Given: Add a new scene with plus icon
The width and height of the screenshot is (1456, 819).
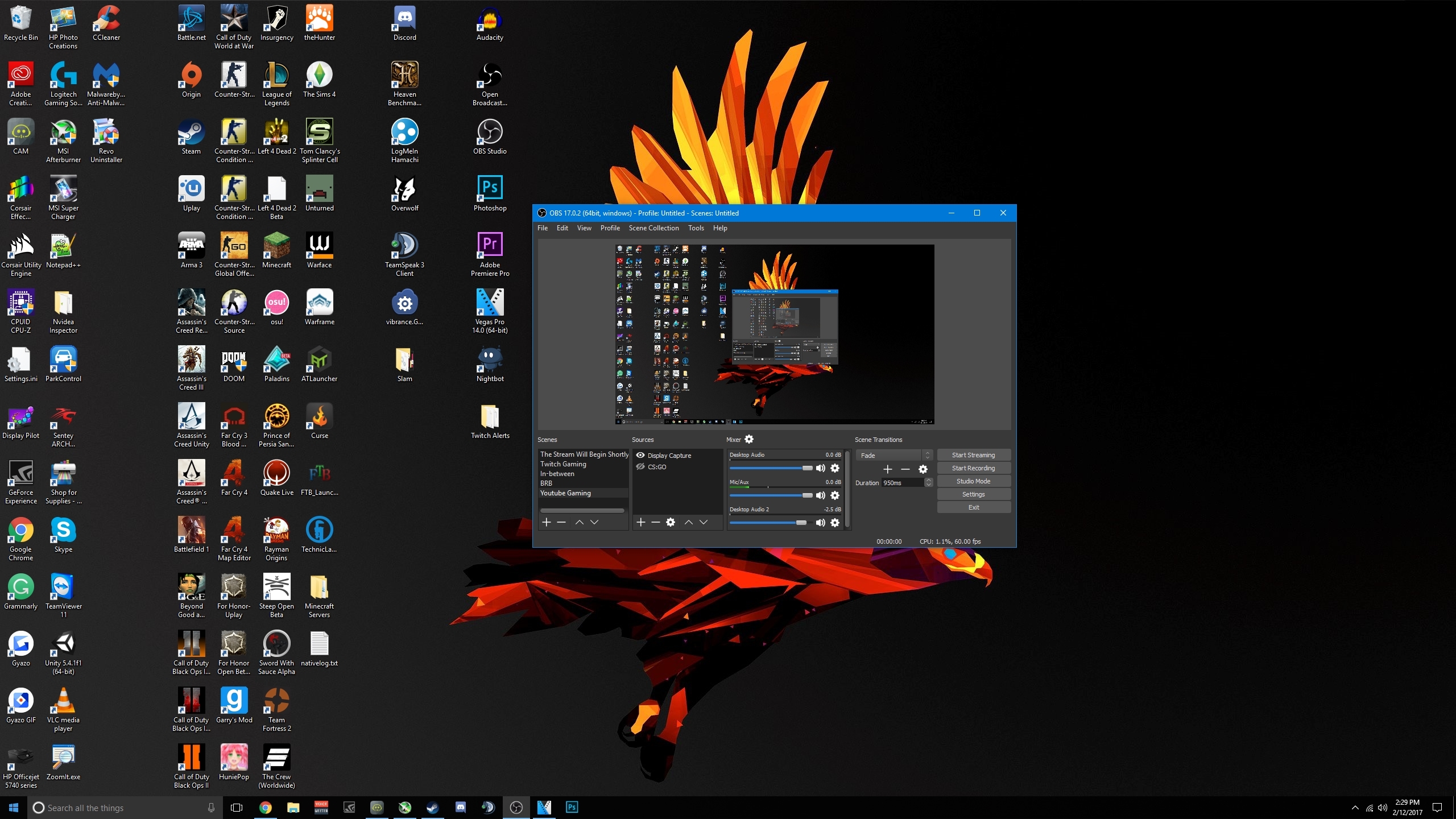Looking at the screenshot, I should click(547, 522).
